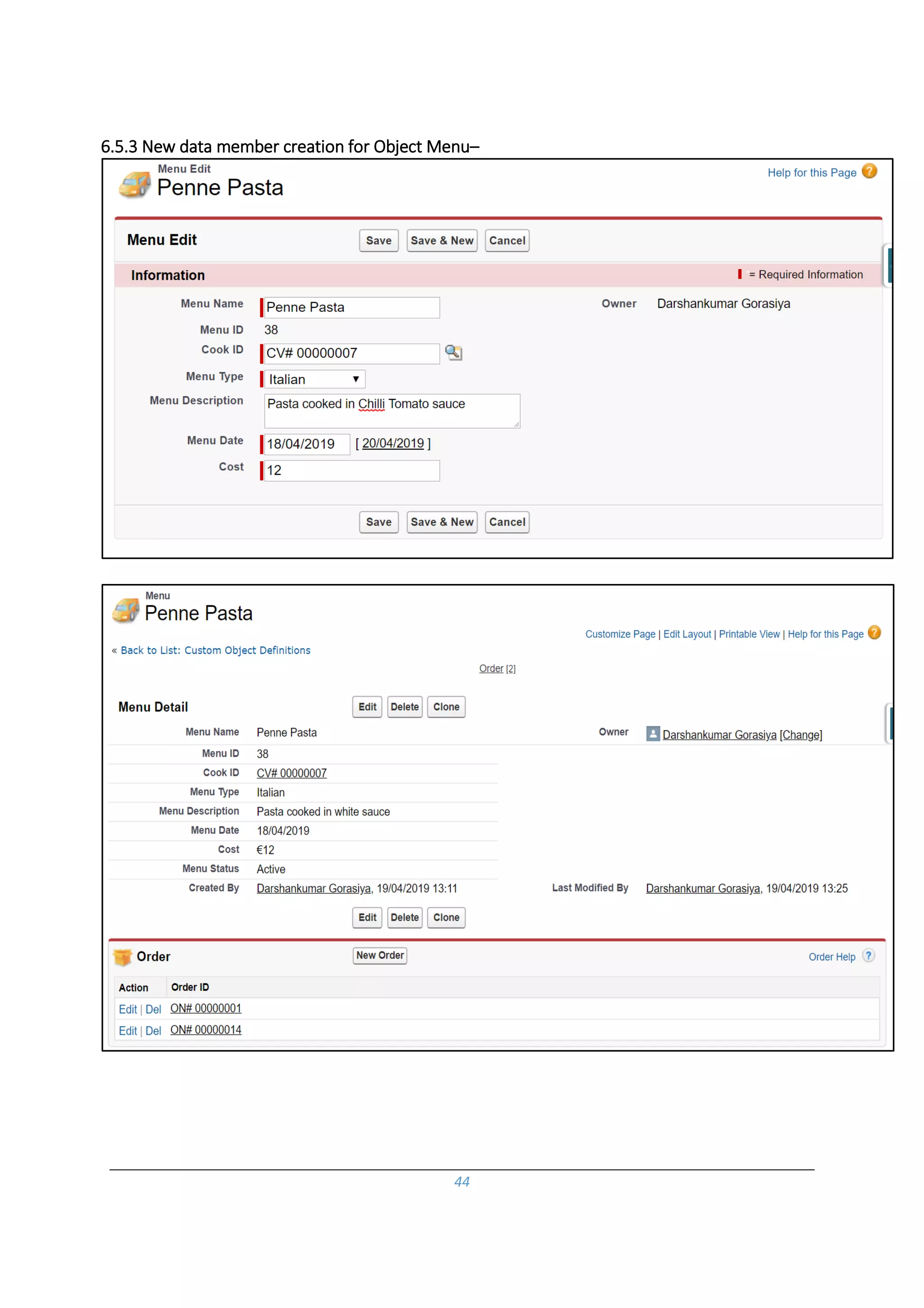Click into the Cost input field
924x1308 pixels.
[x=352, y=471]
